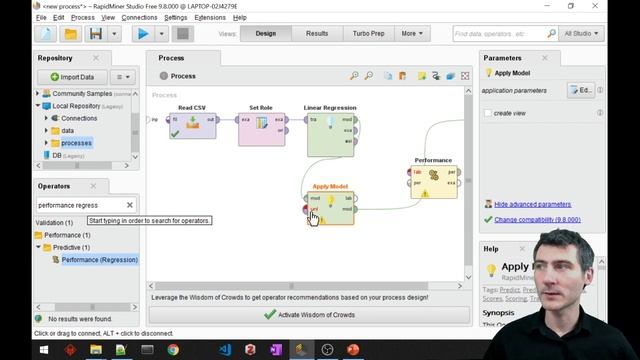
Task: Expand the Connections folder
Action: 46,118
